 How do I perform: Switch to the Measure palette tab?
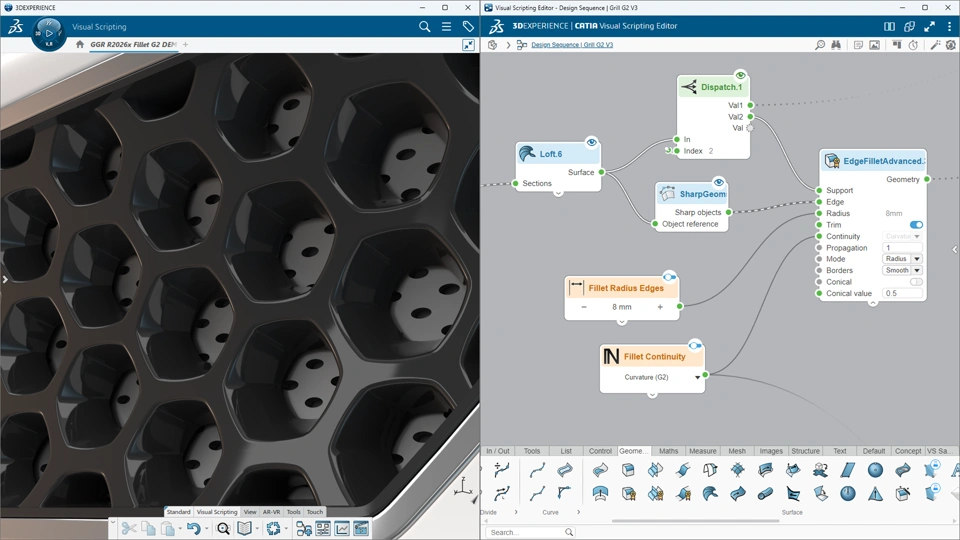[702, 451]
